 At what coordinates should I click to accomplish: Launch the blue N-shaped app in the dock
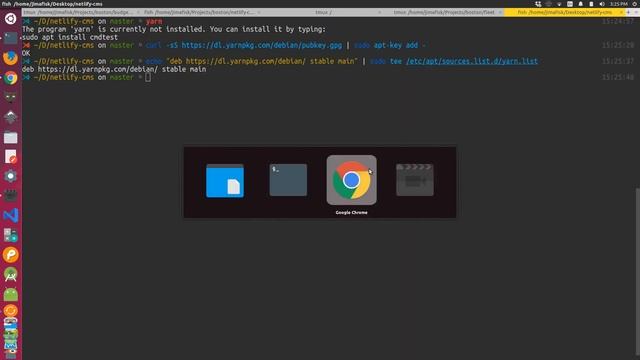click(11, 216)
